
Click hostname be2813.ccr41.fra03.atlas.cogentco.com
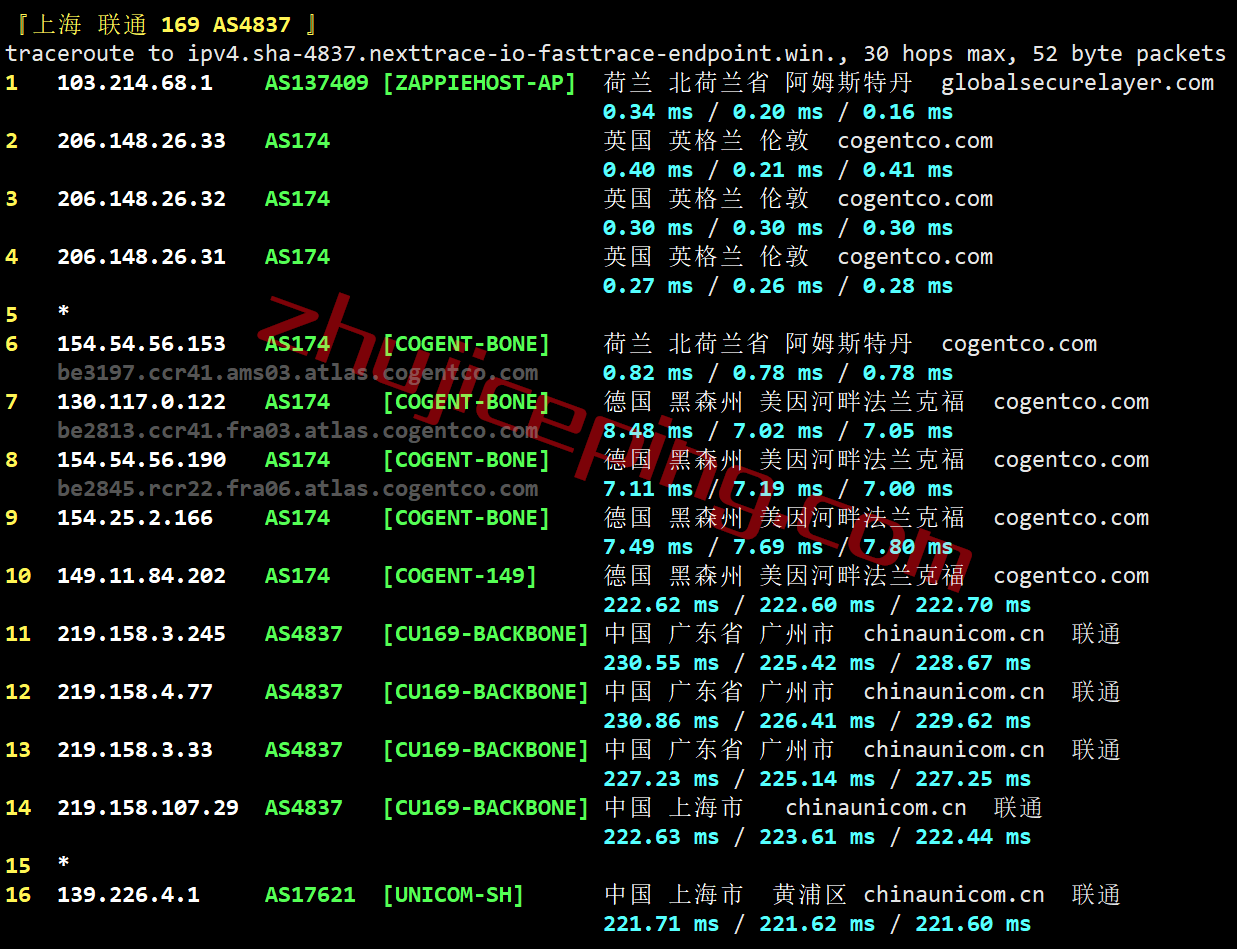click(297, 431)
